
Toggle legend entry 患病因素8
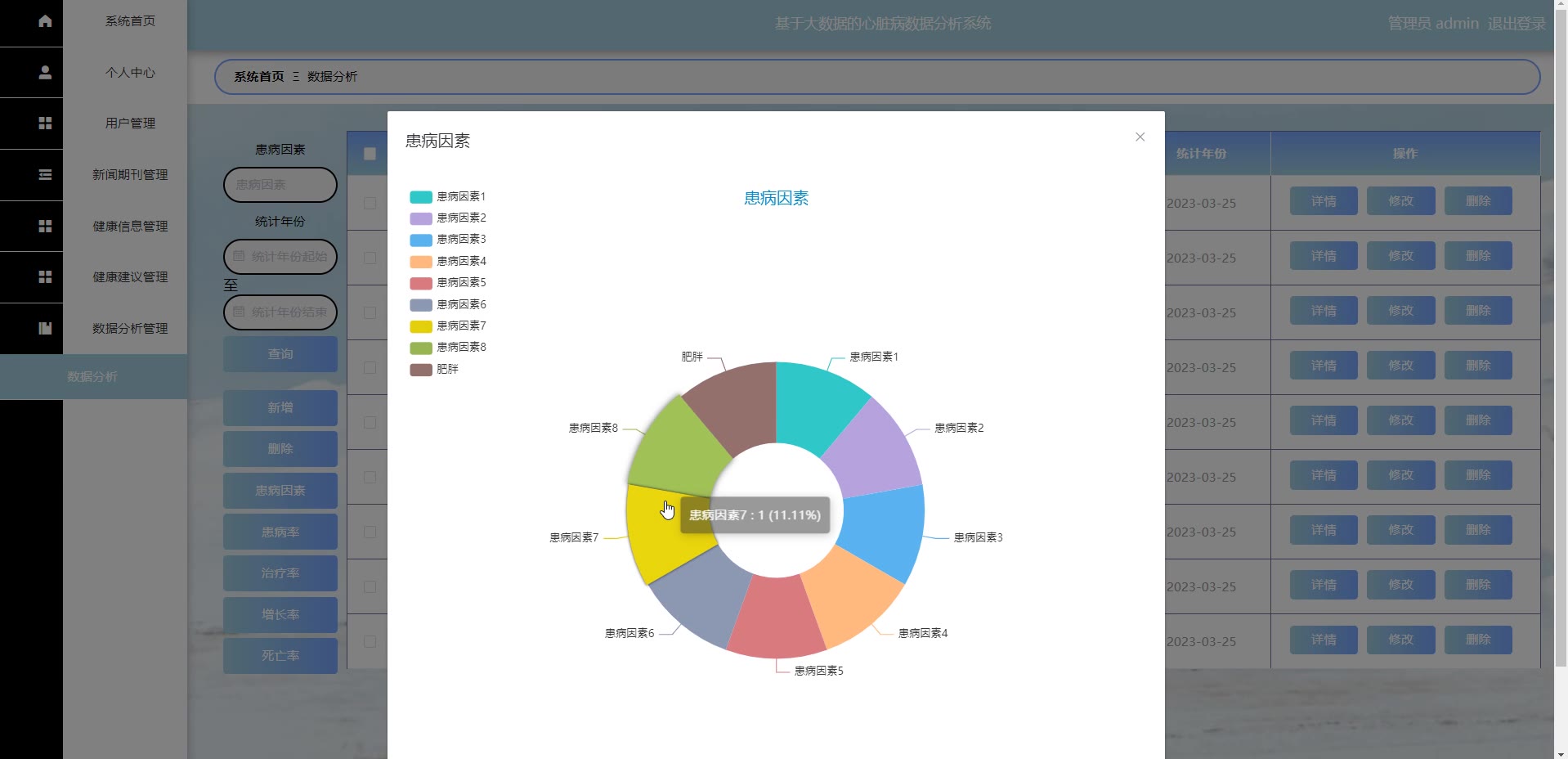[x=448, y=348]
